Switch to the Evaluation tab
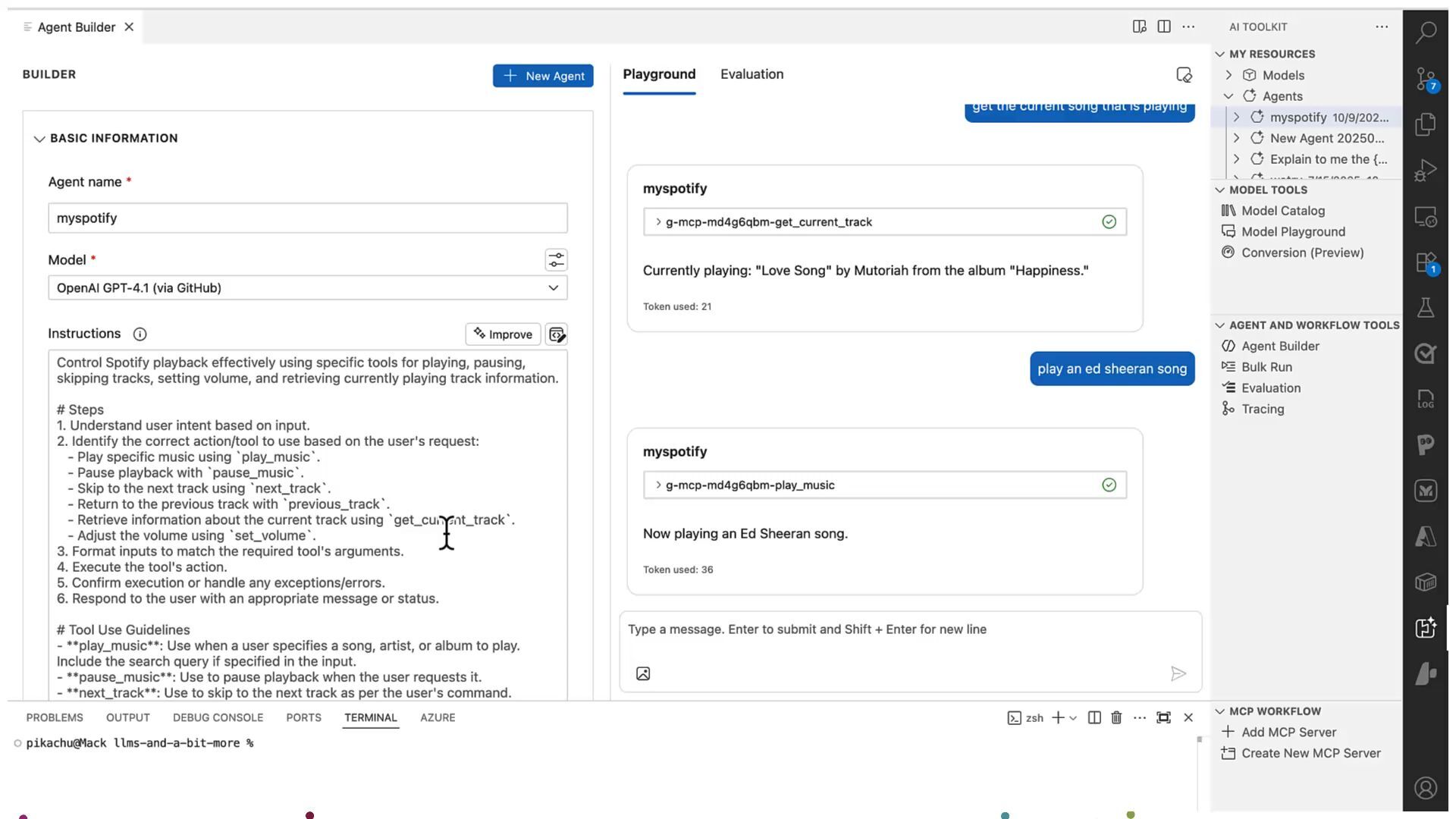1456x819 pixels. point(752,74)
